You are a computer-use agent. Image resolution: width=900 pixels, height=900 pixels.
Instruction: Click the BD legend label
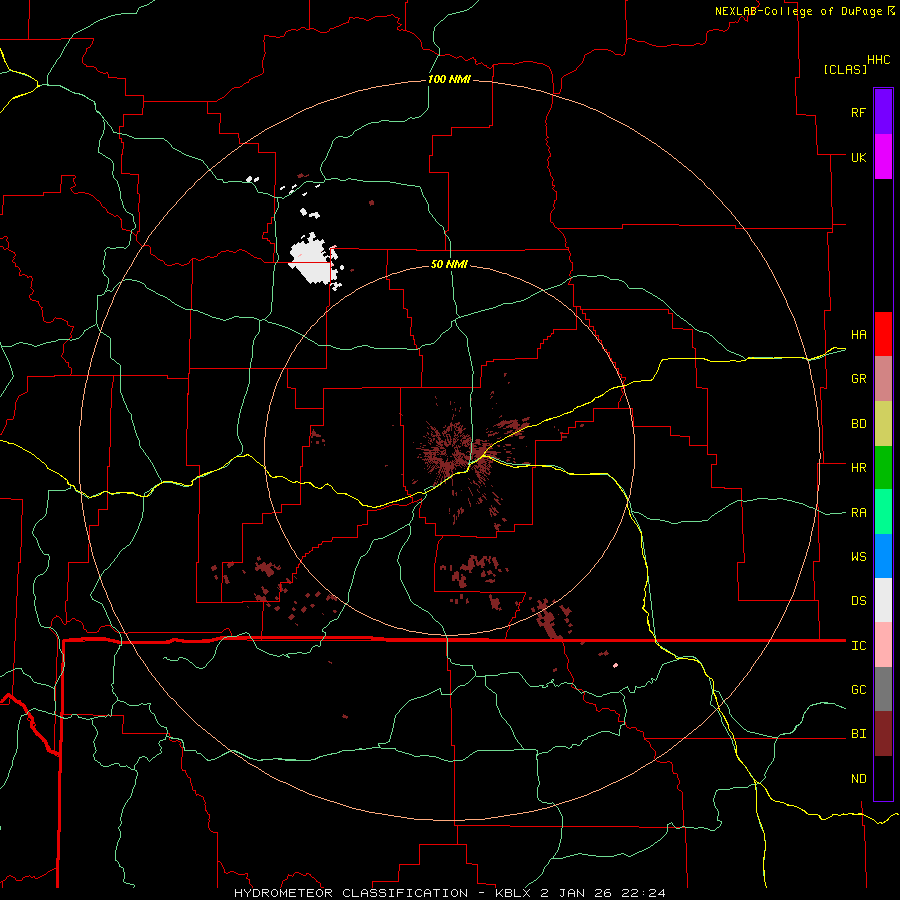click(858, 424)
